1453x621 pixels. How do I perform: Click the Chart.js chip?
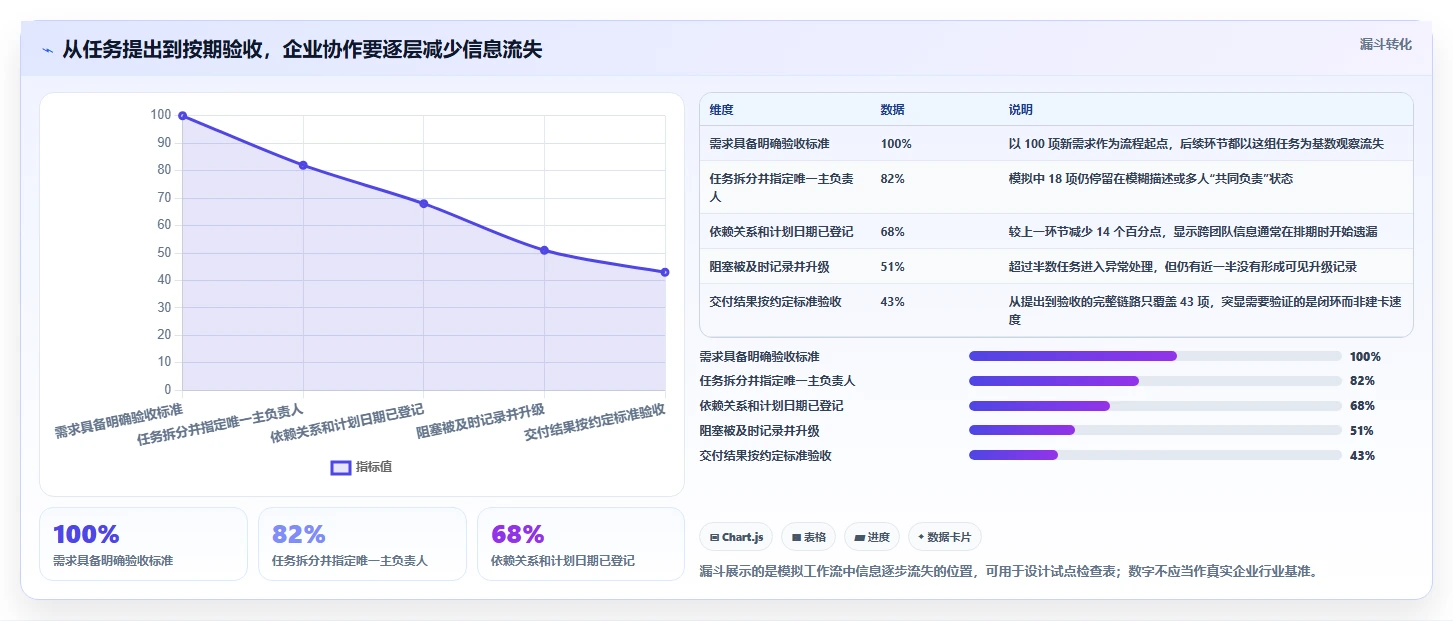736,537
